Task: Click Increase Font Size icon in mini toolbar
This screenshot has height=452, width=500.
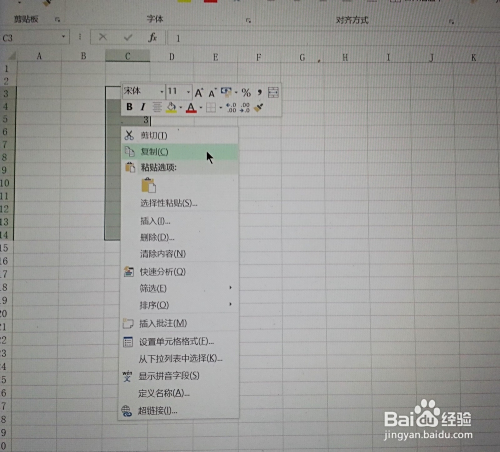Action: [x=199, y=92]
